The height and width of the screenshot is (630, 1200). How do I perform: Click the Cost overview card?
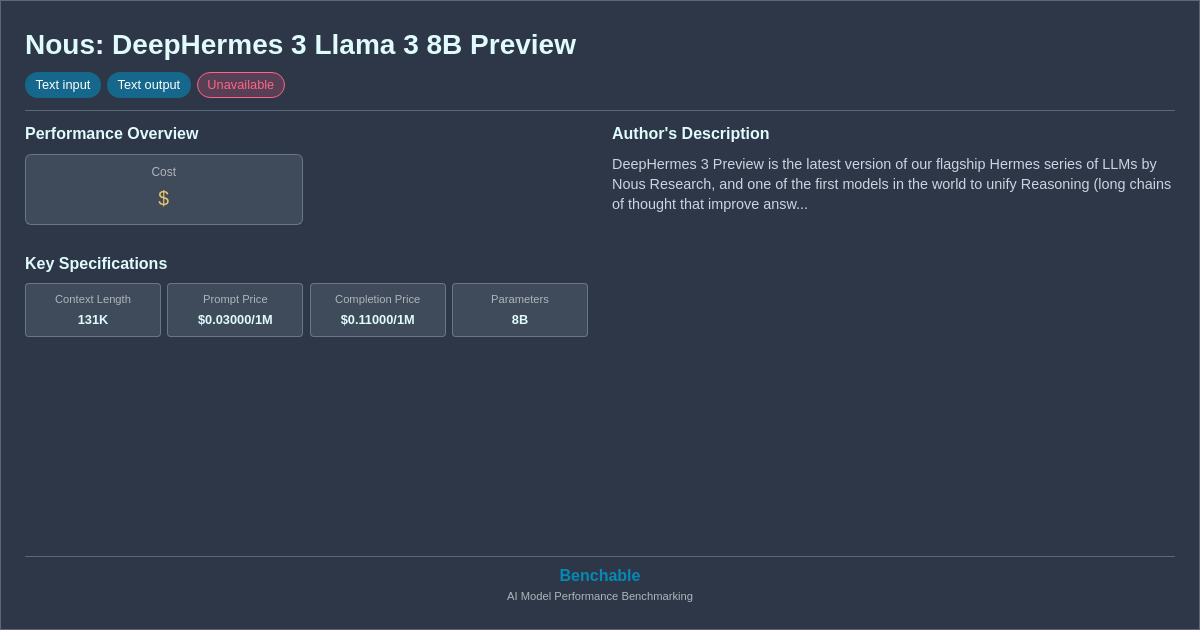pos(163,189)
